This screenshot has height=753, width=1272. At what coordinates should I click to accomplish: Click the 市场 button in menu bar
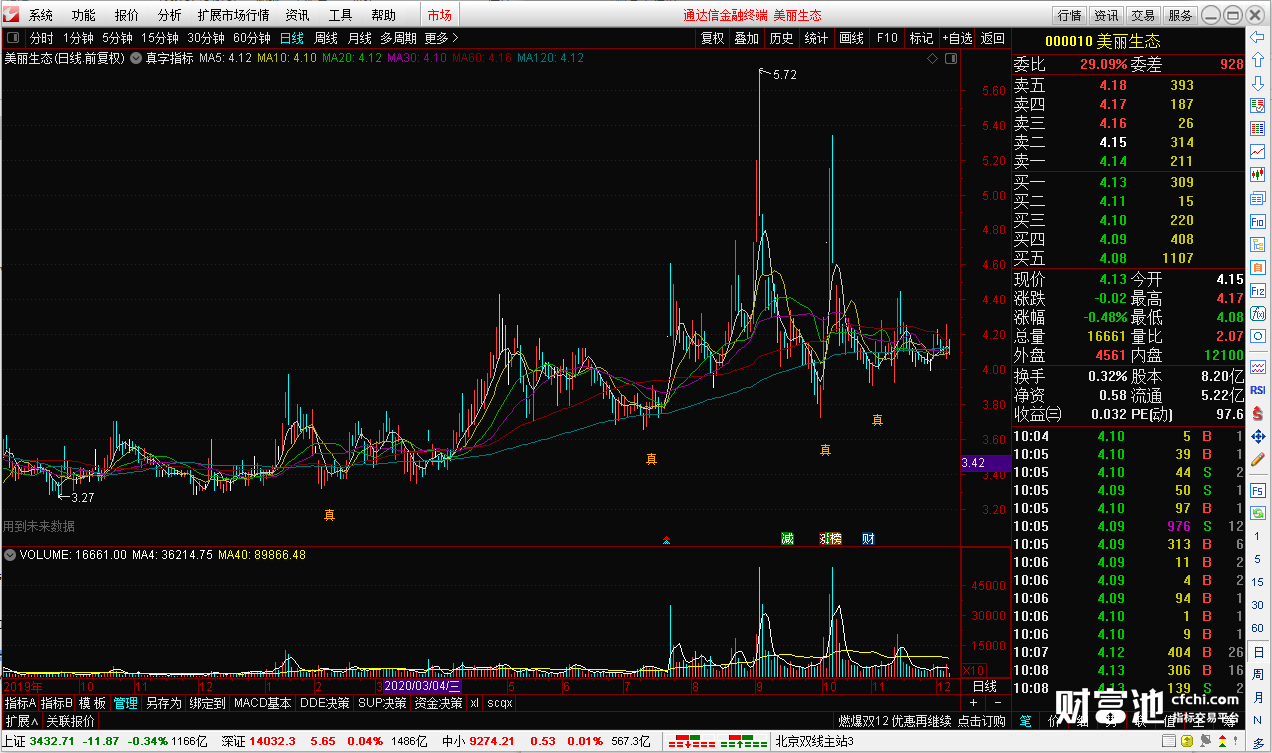(440, 15)
